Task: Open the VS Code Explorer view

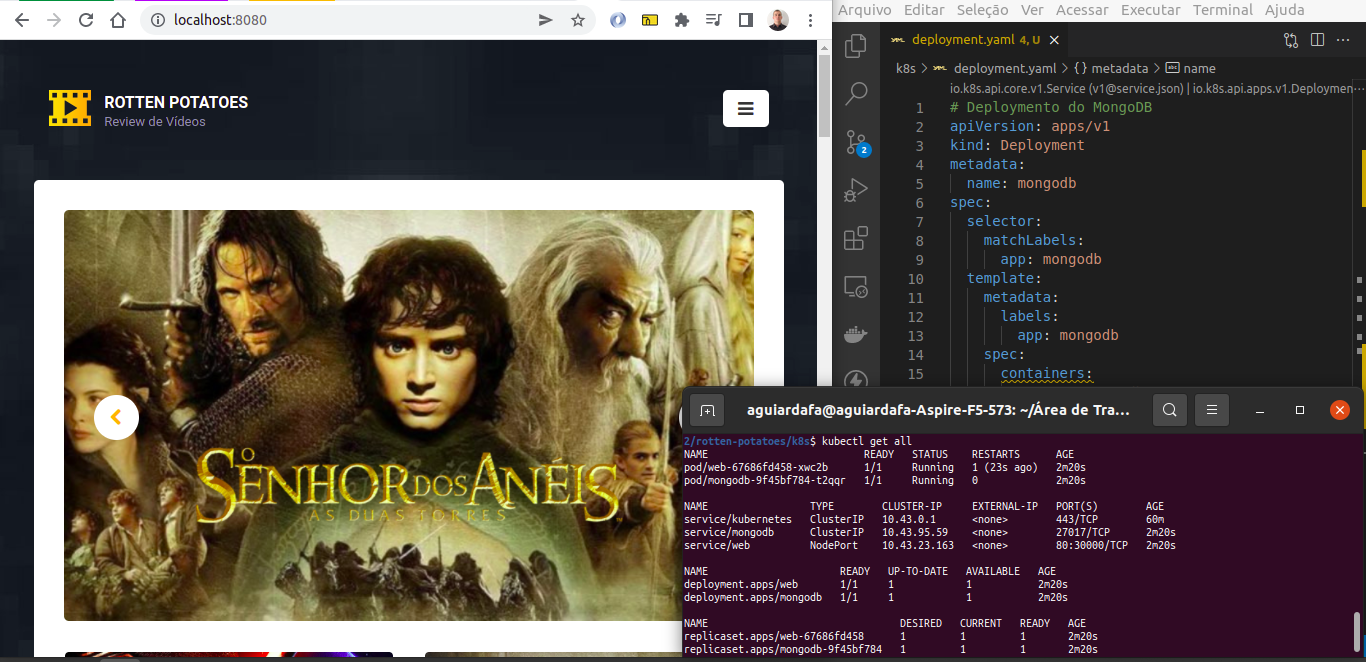Action: (x=856, y=46)
